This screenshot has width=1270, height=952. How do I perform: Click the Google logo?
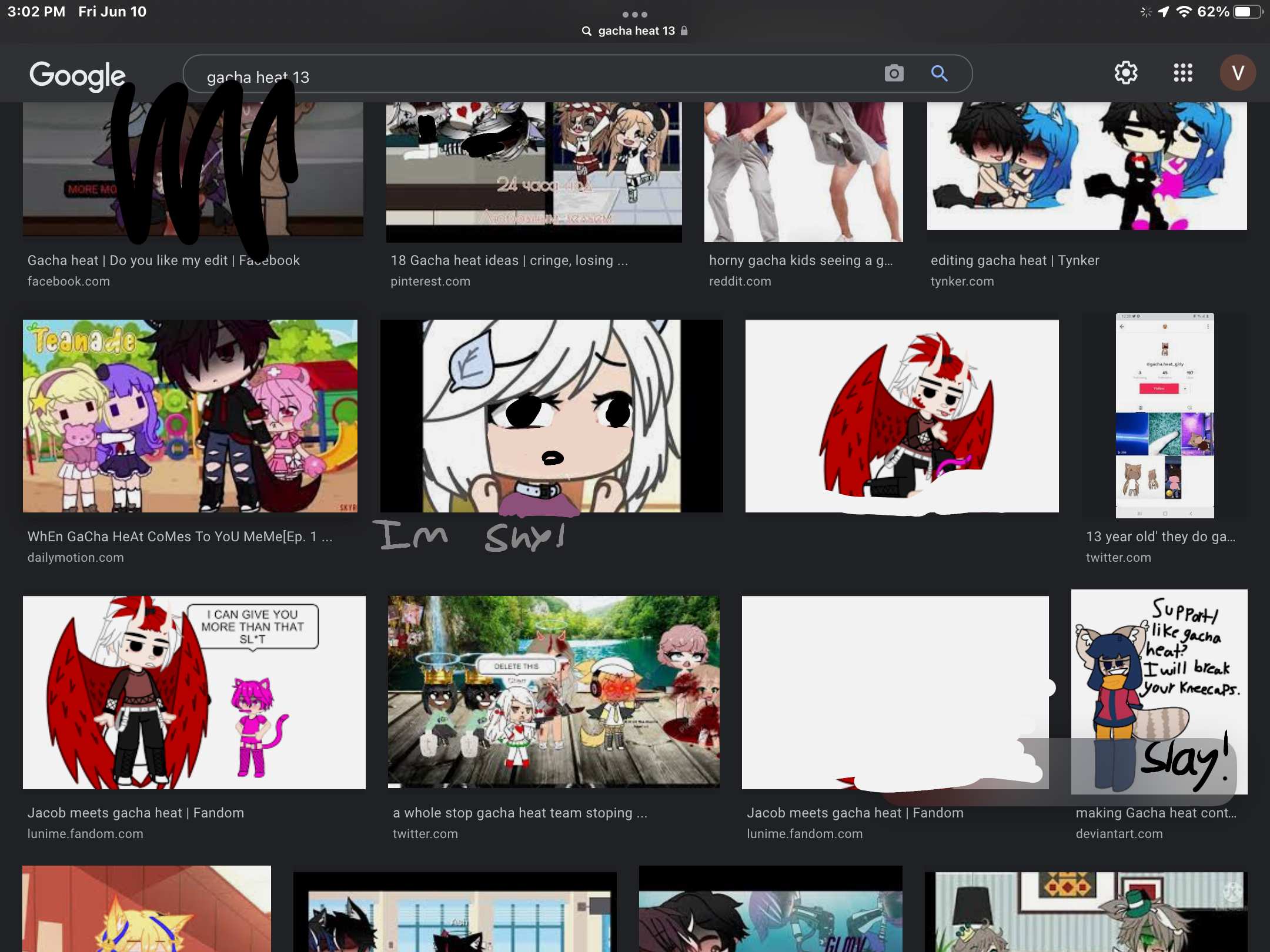78,75
